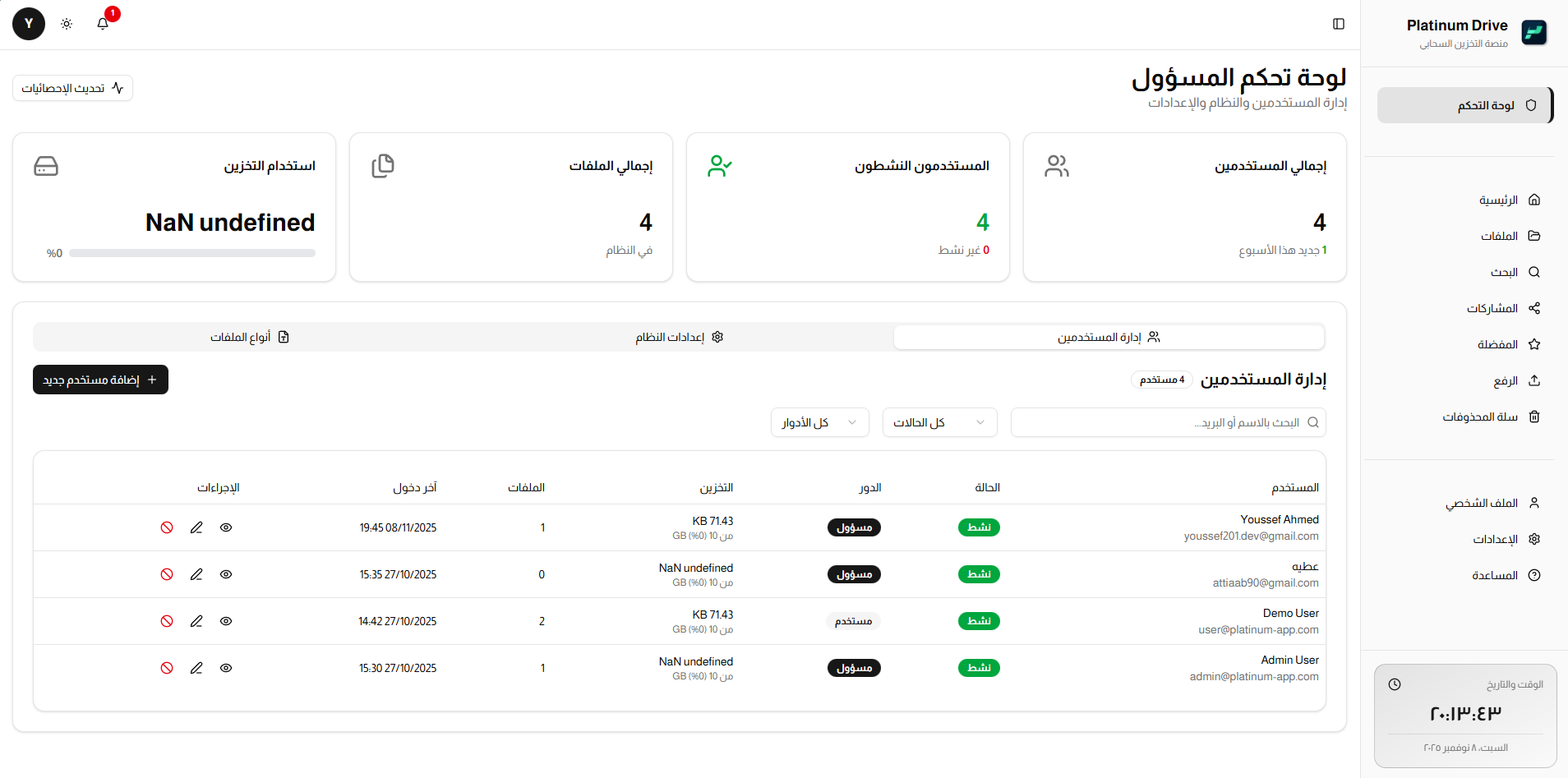The image size is (1568, 778).
Task: Edit Youssef Ahmed with pencil icon
Action: pos(196,527)
